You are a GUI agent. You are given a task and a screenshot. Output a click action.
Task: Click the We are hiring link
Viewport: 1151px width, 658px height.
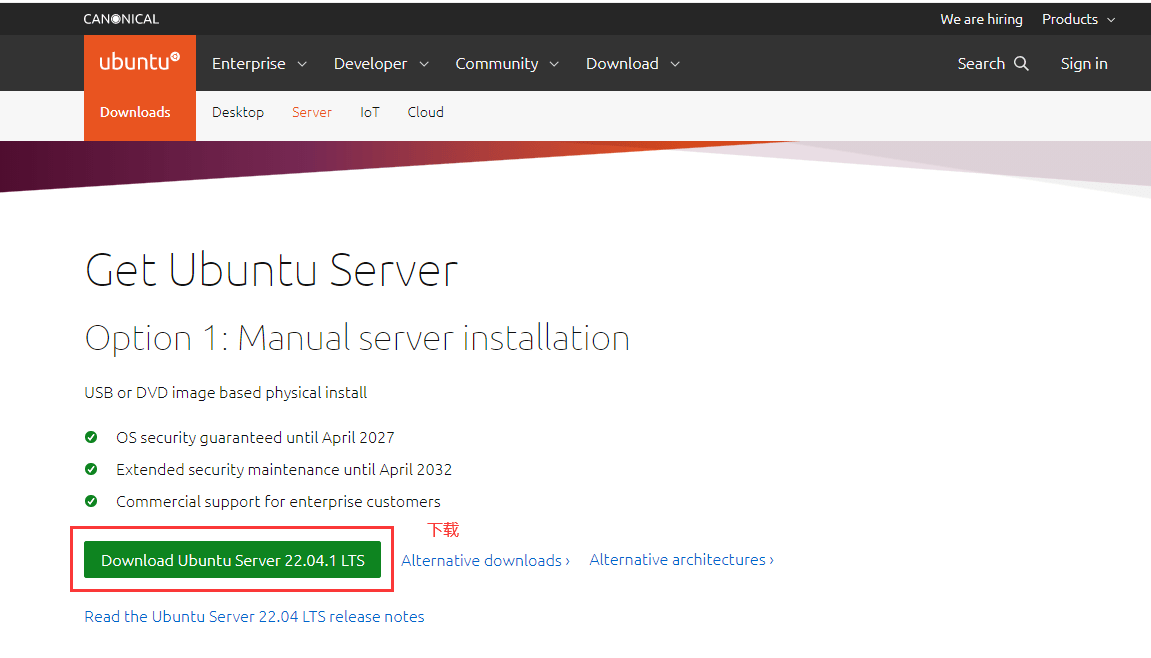click(981, 19)
